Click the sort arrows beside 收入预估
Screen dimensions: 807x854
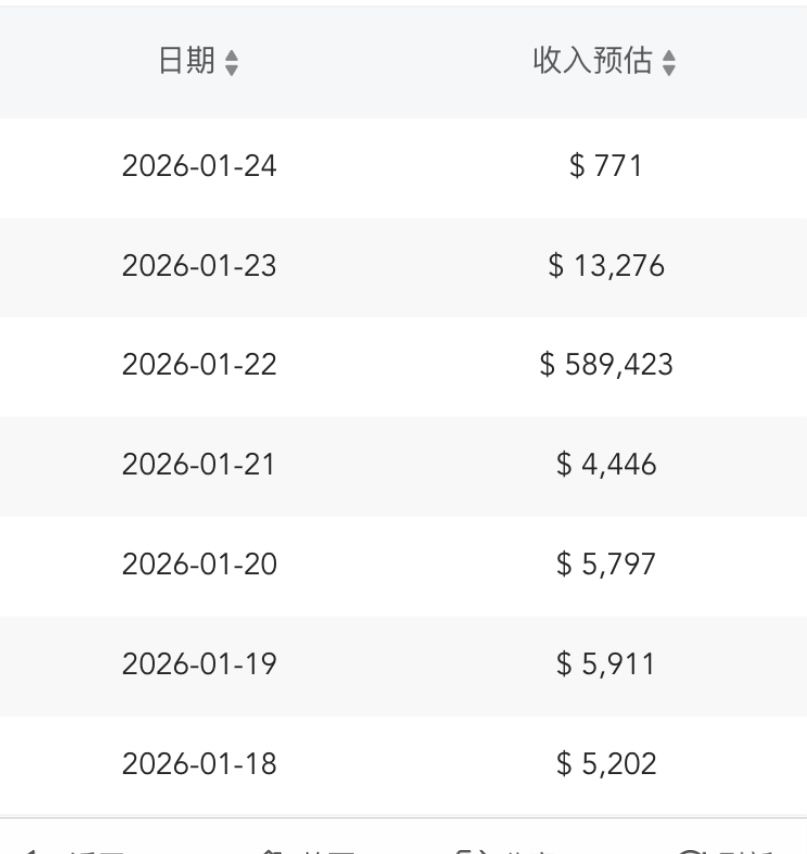669,64
